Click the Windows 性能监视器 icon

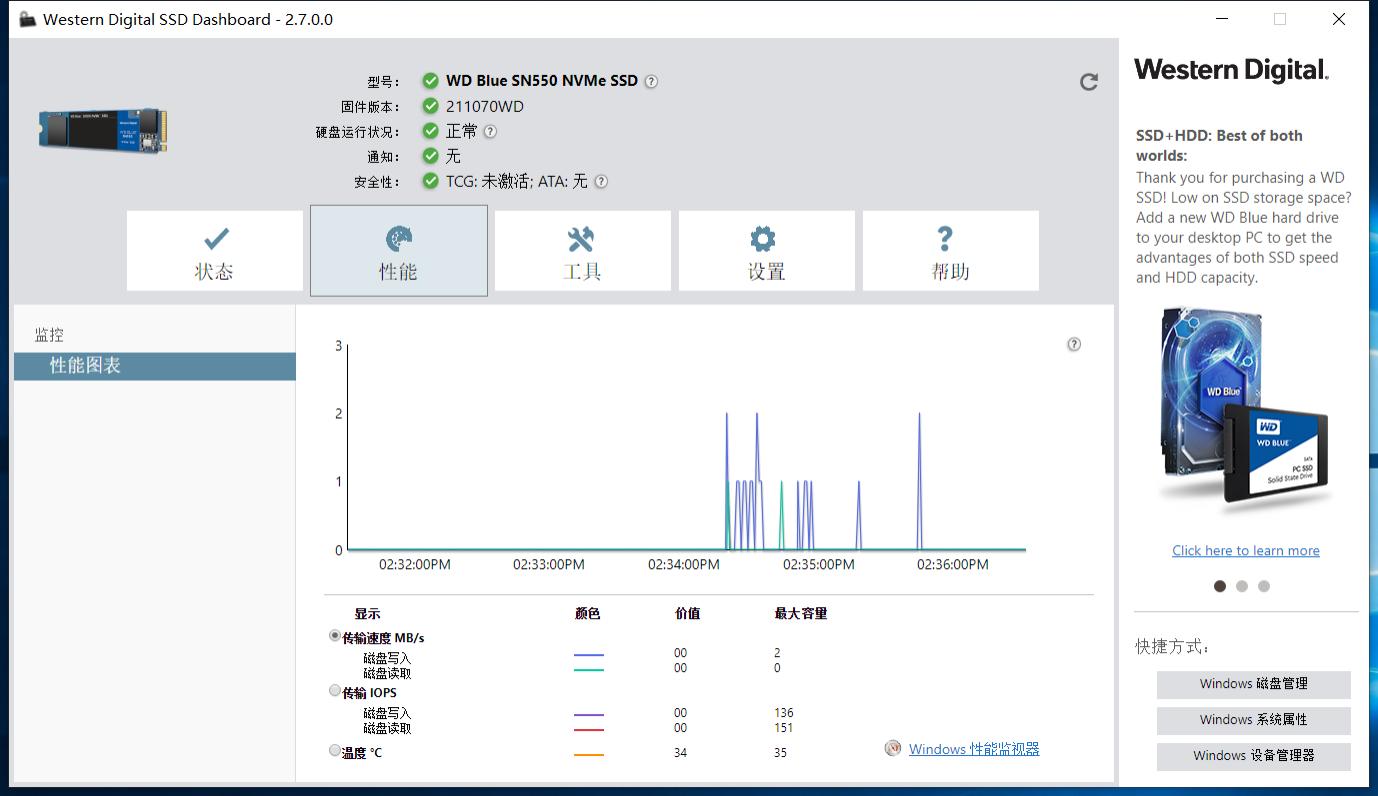click(893, 748)
